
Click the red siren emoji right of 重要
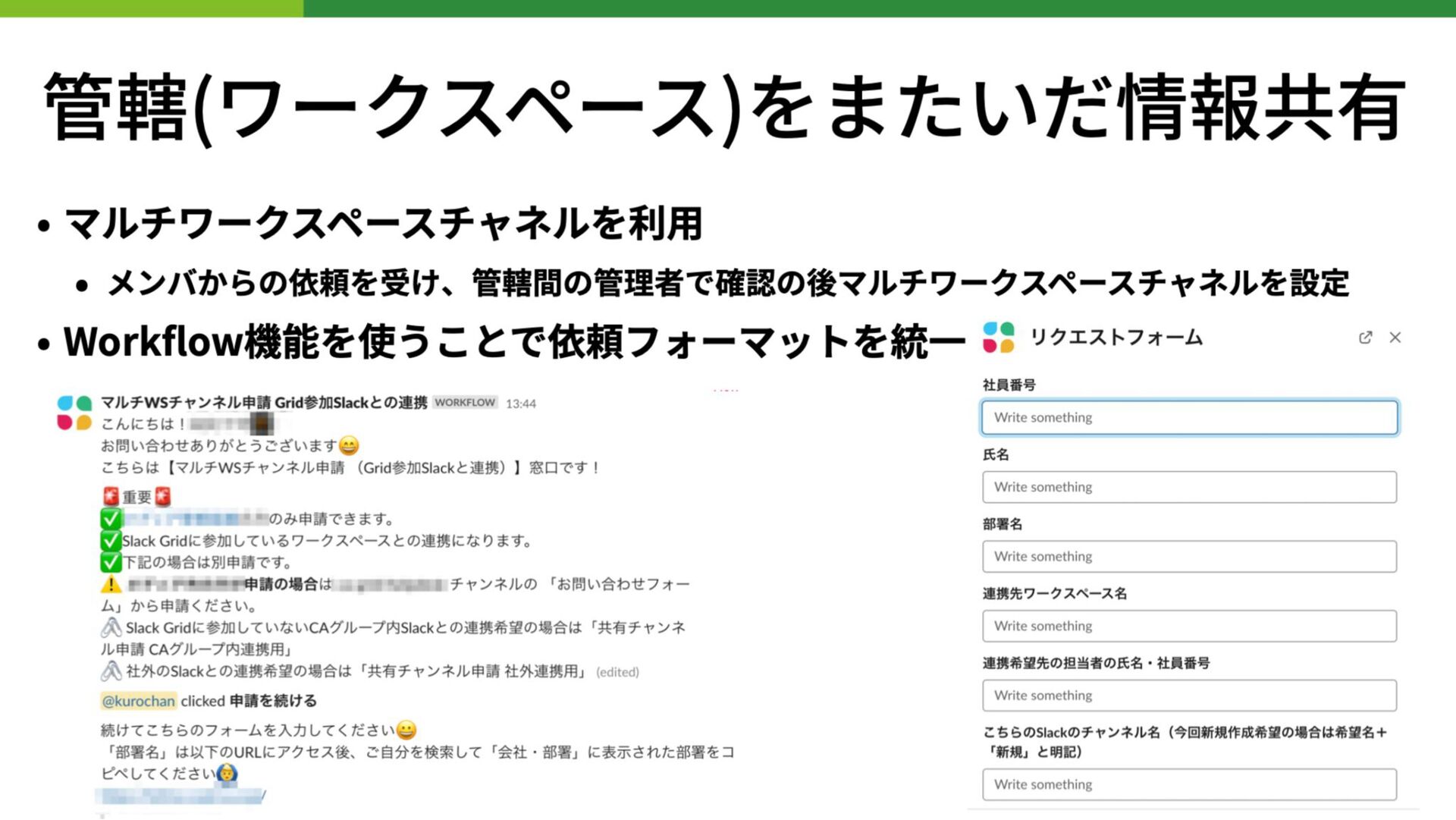click(162, 497)
